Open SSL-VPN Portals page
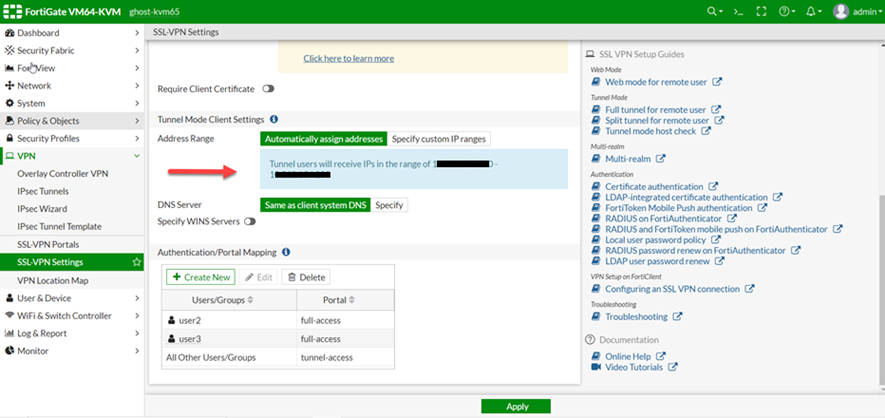Image resolution: width=885 pixels, height=418 pixels. 48,245
